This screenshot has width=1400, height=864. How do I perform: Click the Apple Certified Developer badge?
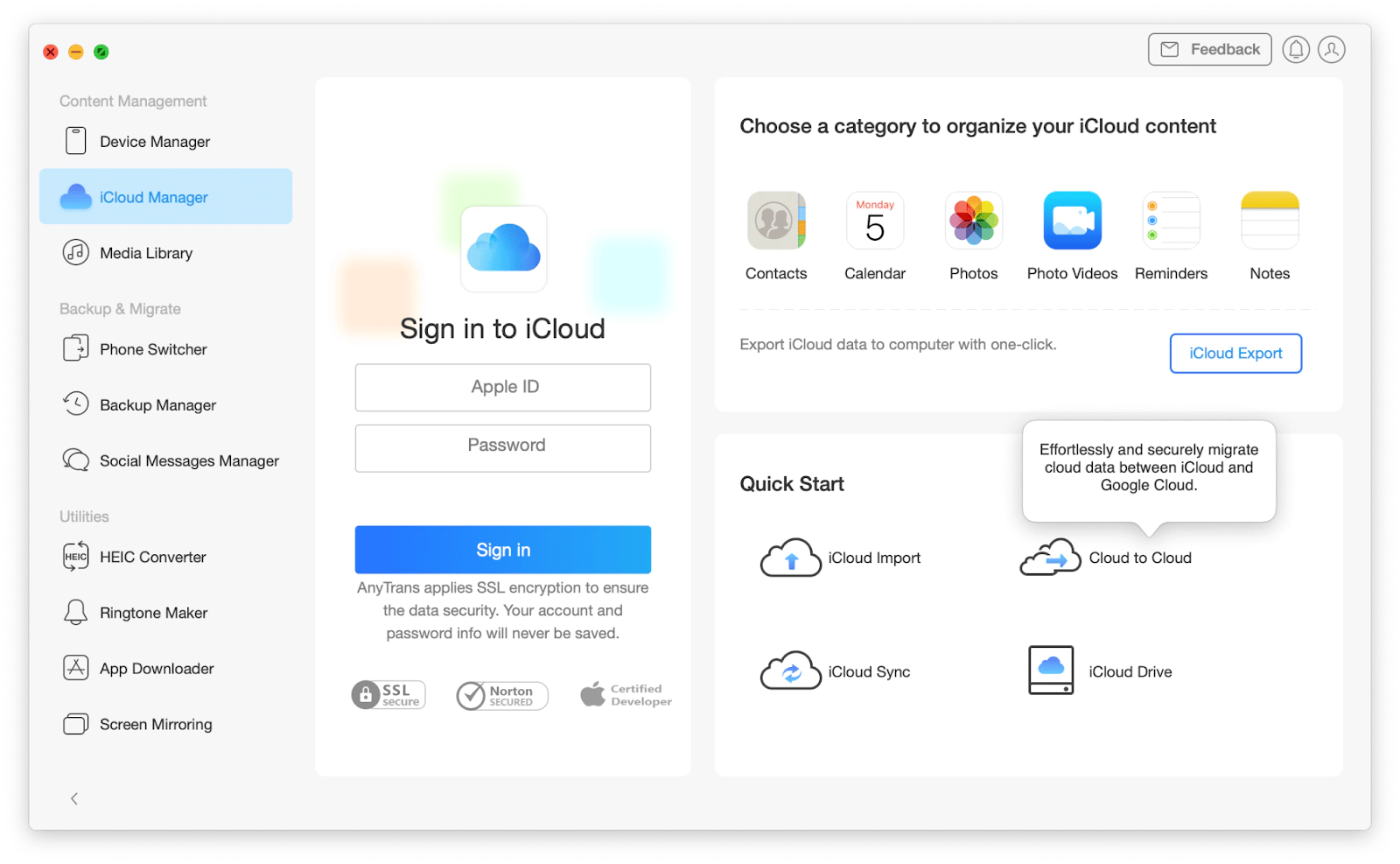click(626, 695)
